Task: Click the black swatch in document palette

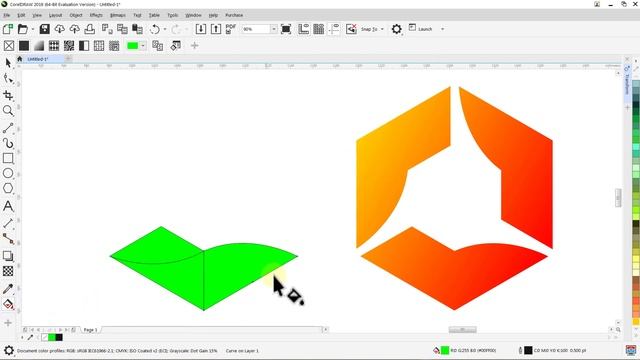Action: [59, 337]
